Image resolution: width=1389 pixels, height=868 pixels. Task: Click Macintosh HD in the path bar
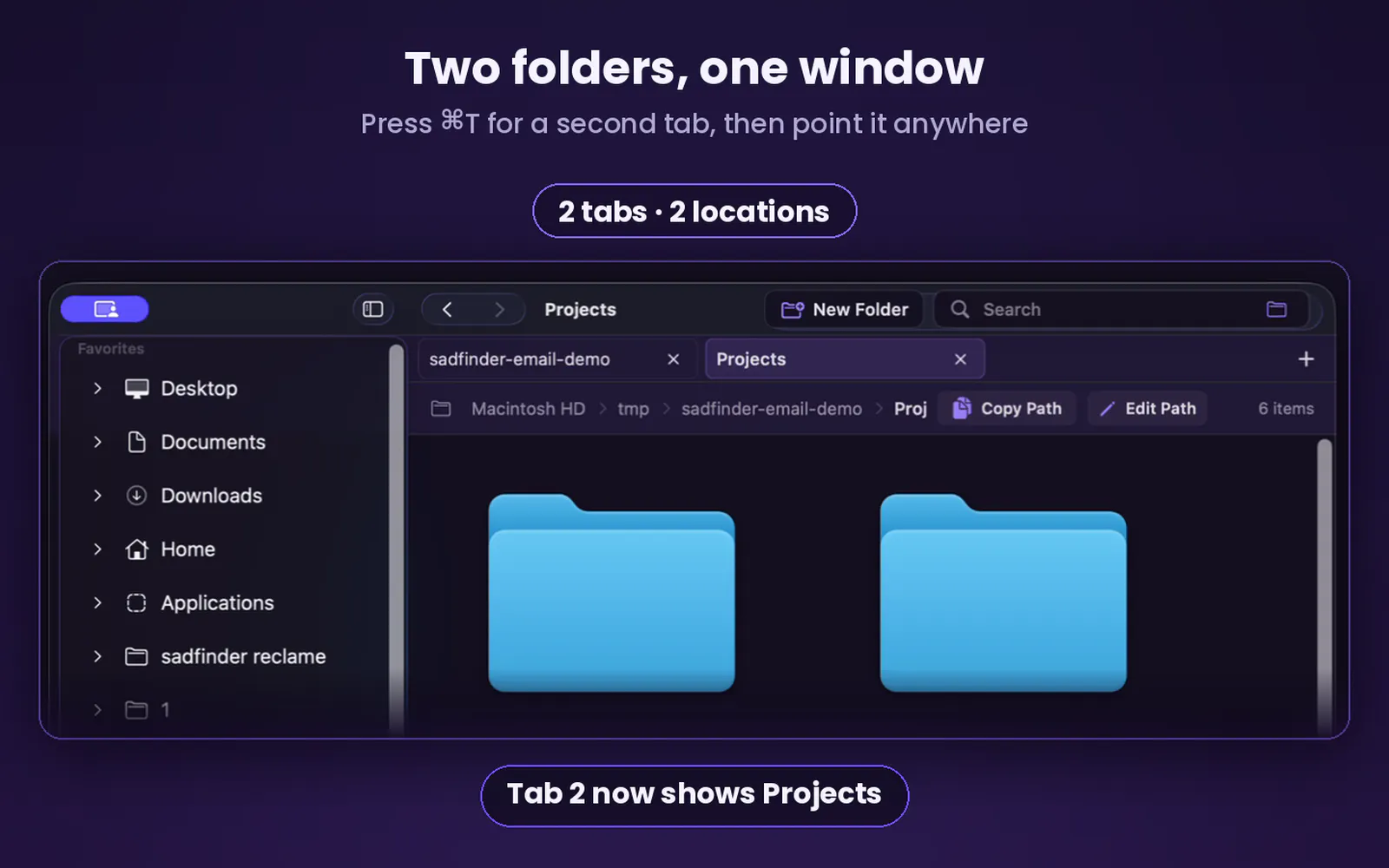click(x=528, y=408)
